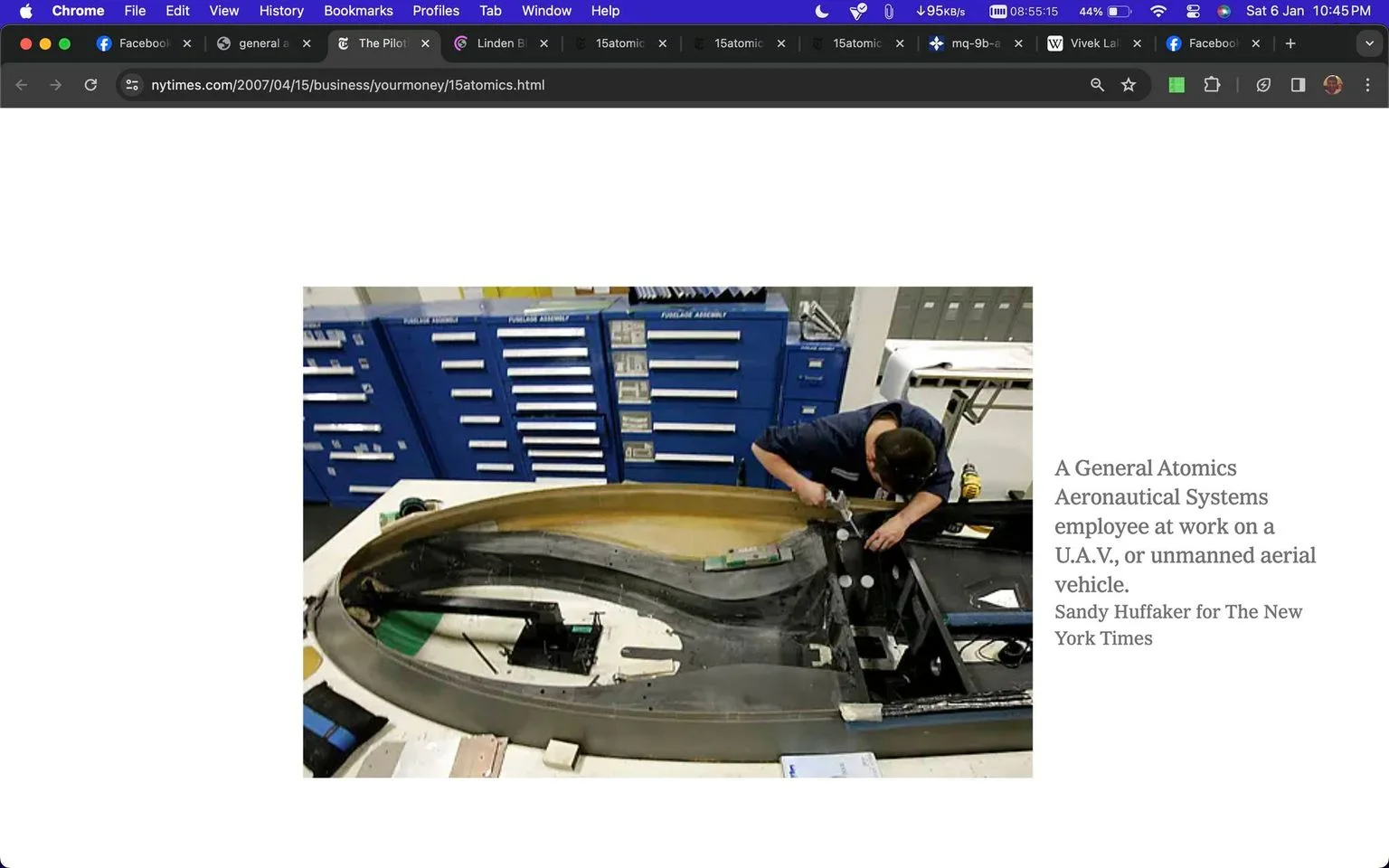View site information icon in address bar
The height and width of the screenshot is (868, 1389).
[132, 85]
